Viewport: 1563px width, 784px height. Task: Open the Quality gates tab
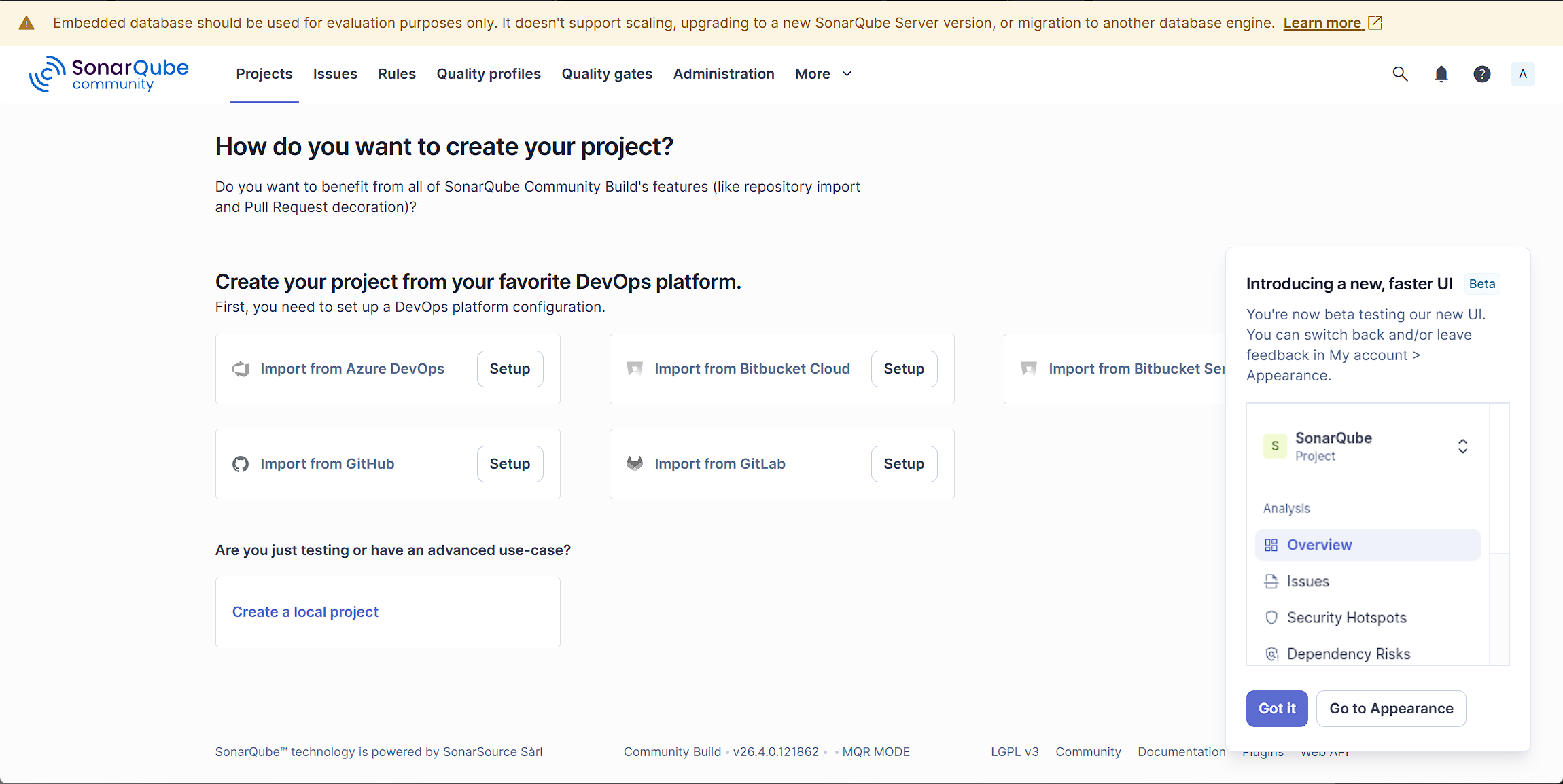tap(607, 74)
